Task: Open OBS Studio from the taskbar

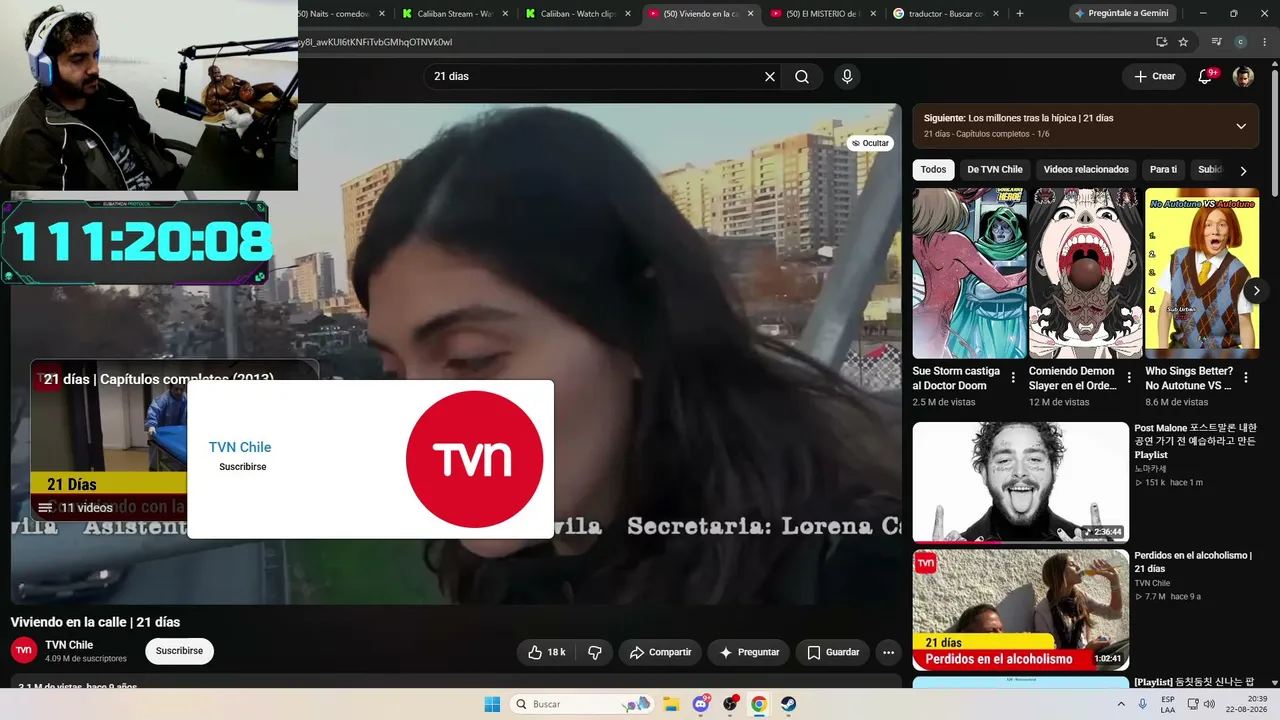Action: (730, 704)
